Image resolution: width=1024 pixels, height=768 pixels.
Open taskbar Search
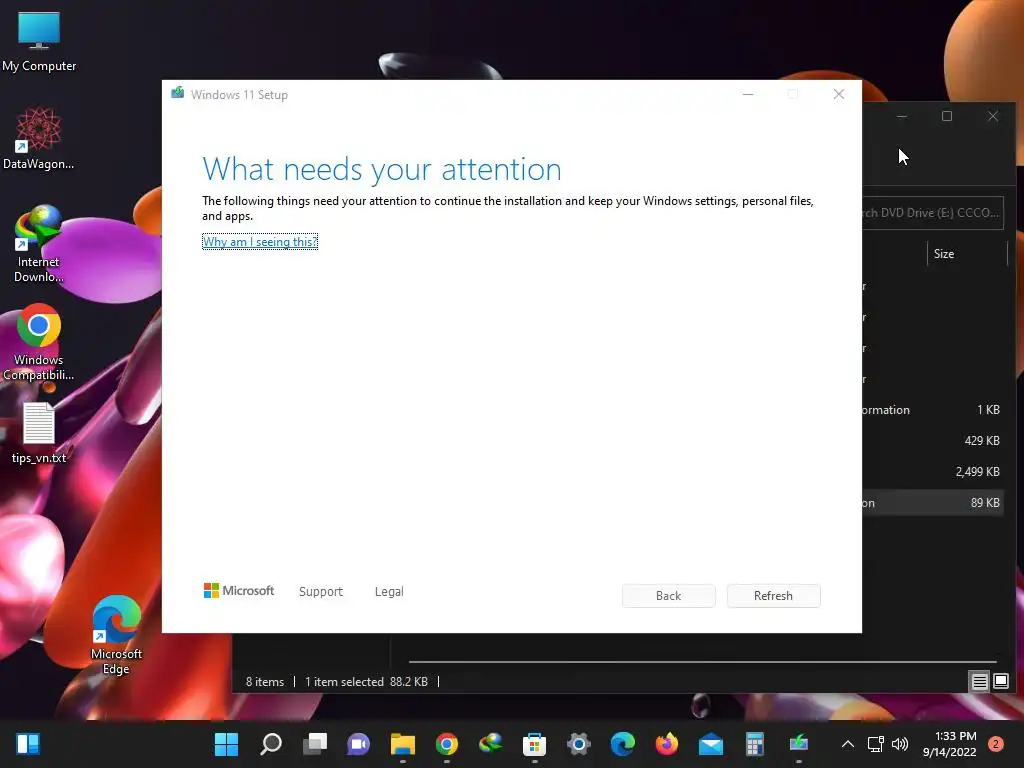[271, 744]
